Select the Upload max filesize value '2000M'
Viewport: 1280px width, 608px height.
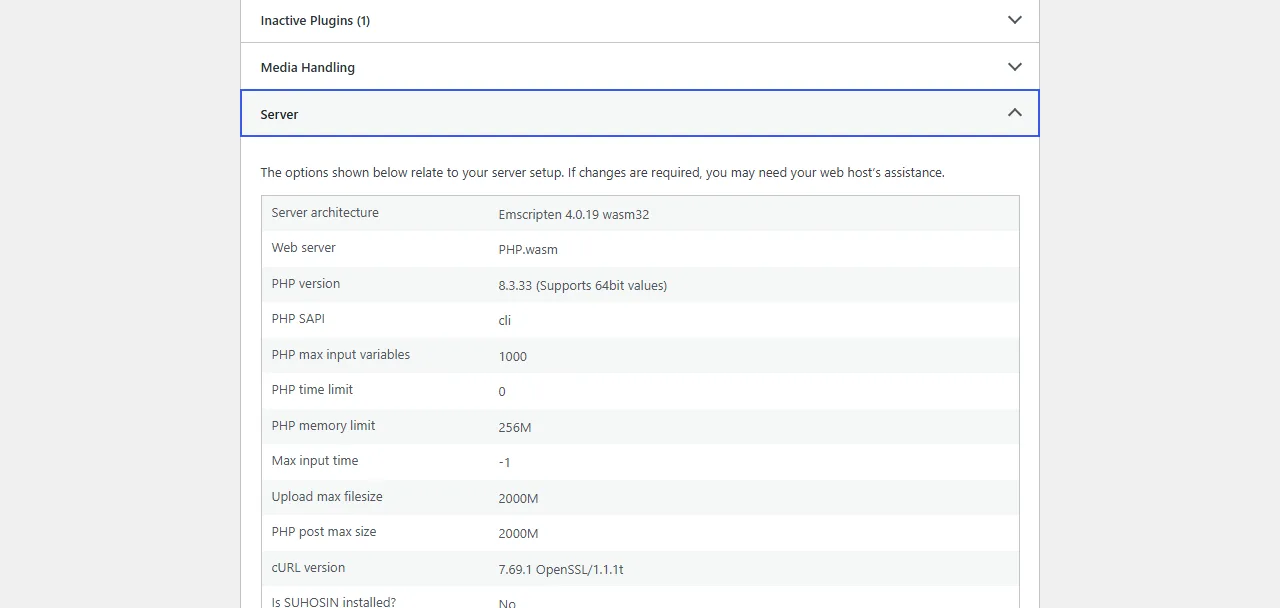(x=518, y=498)
